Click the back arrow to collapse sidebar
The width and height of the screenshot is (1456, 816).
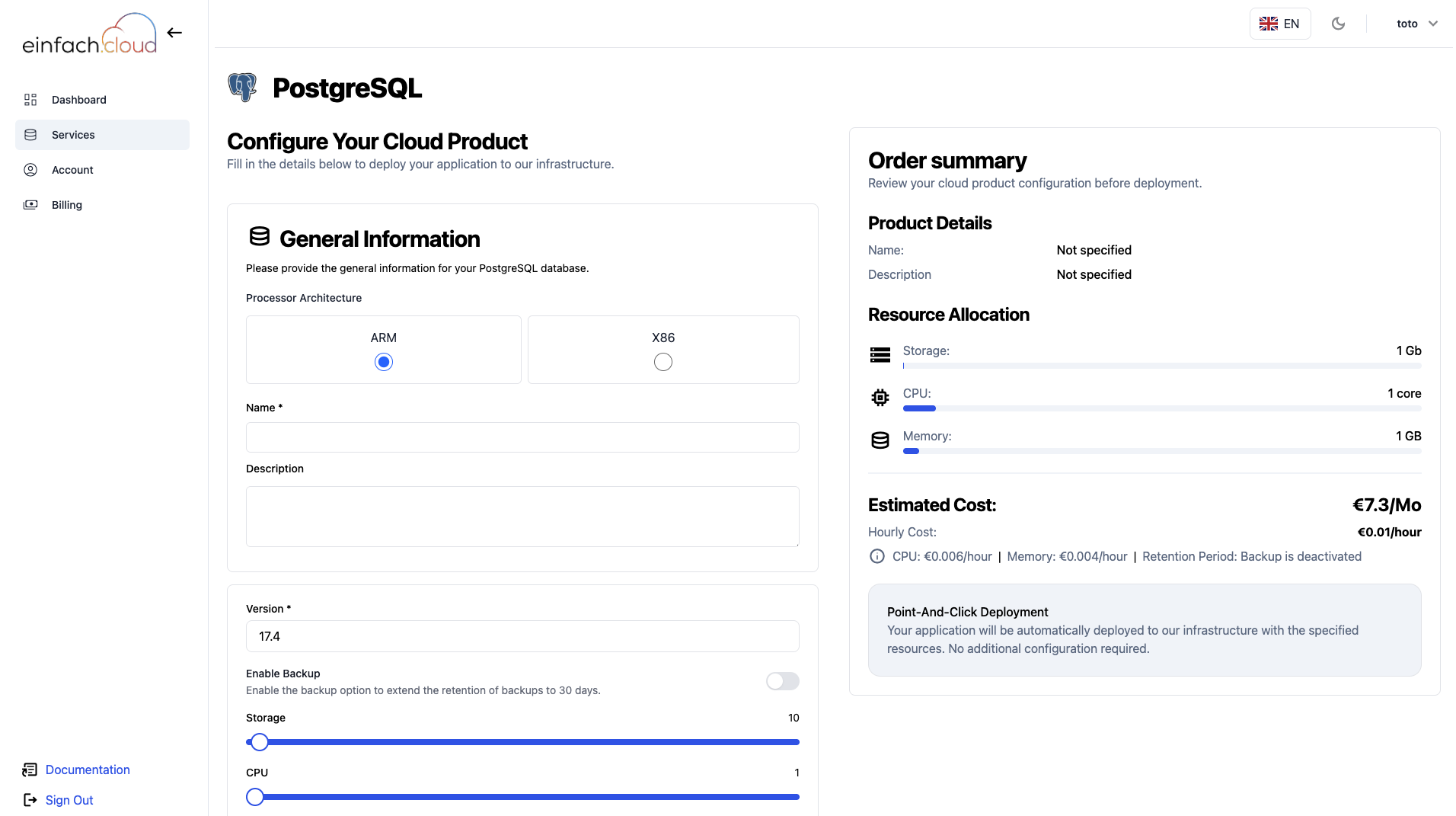click(174, 33)
